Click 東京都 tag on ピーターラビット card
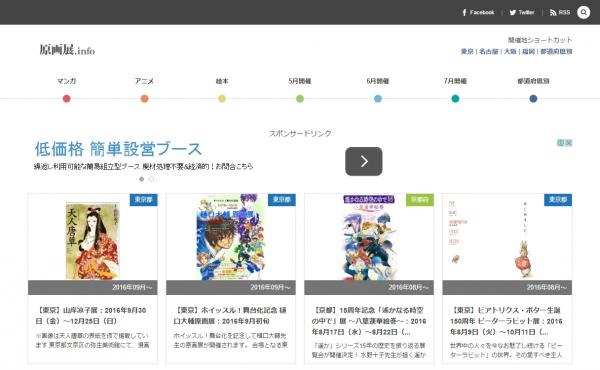This screenshot has height=370, width=600. tap(558, 200)
